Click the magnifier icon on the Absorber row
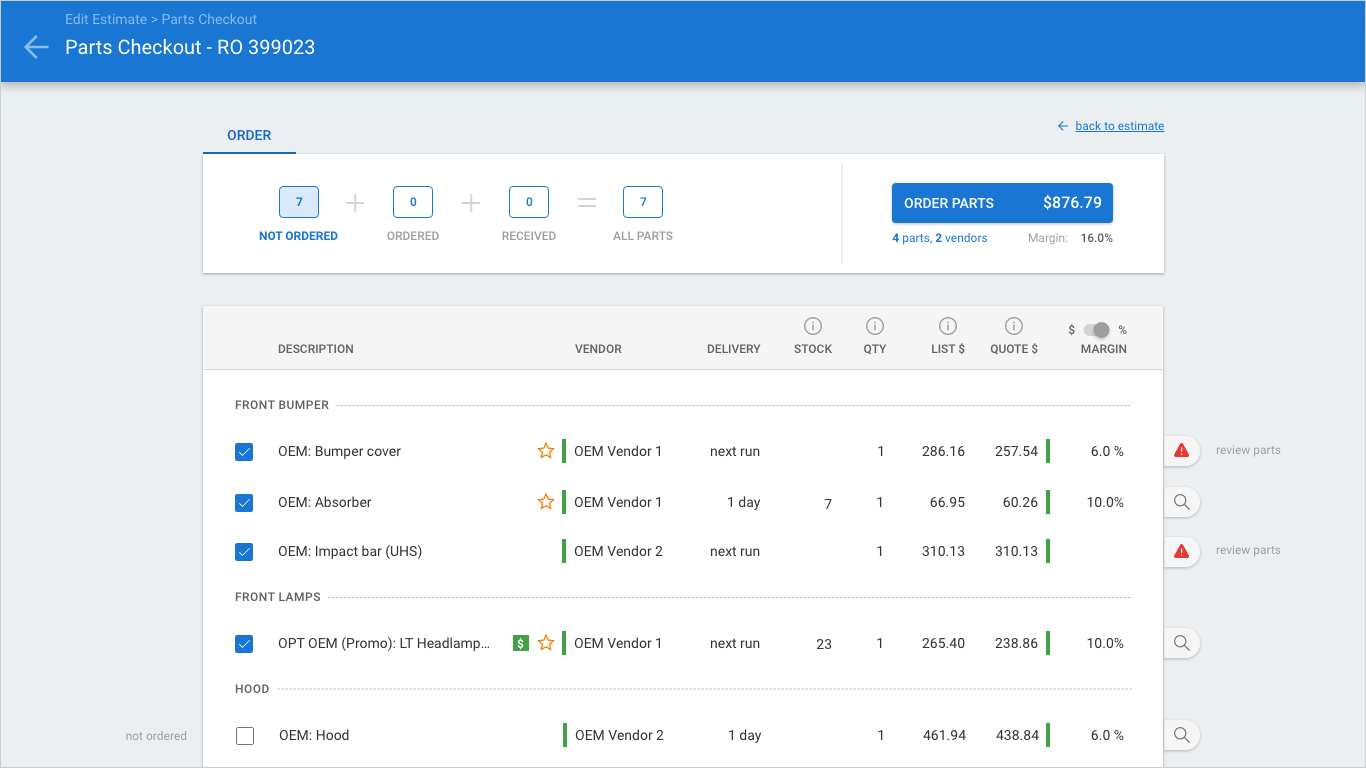The width and height of the screenshot is (1366, 768). pos(1181,502)
